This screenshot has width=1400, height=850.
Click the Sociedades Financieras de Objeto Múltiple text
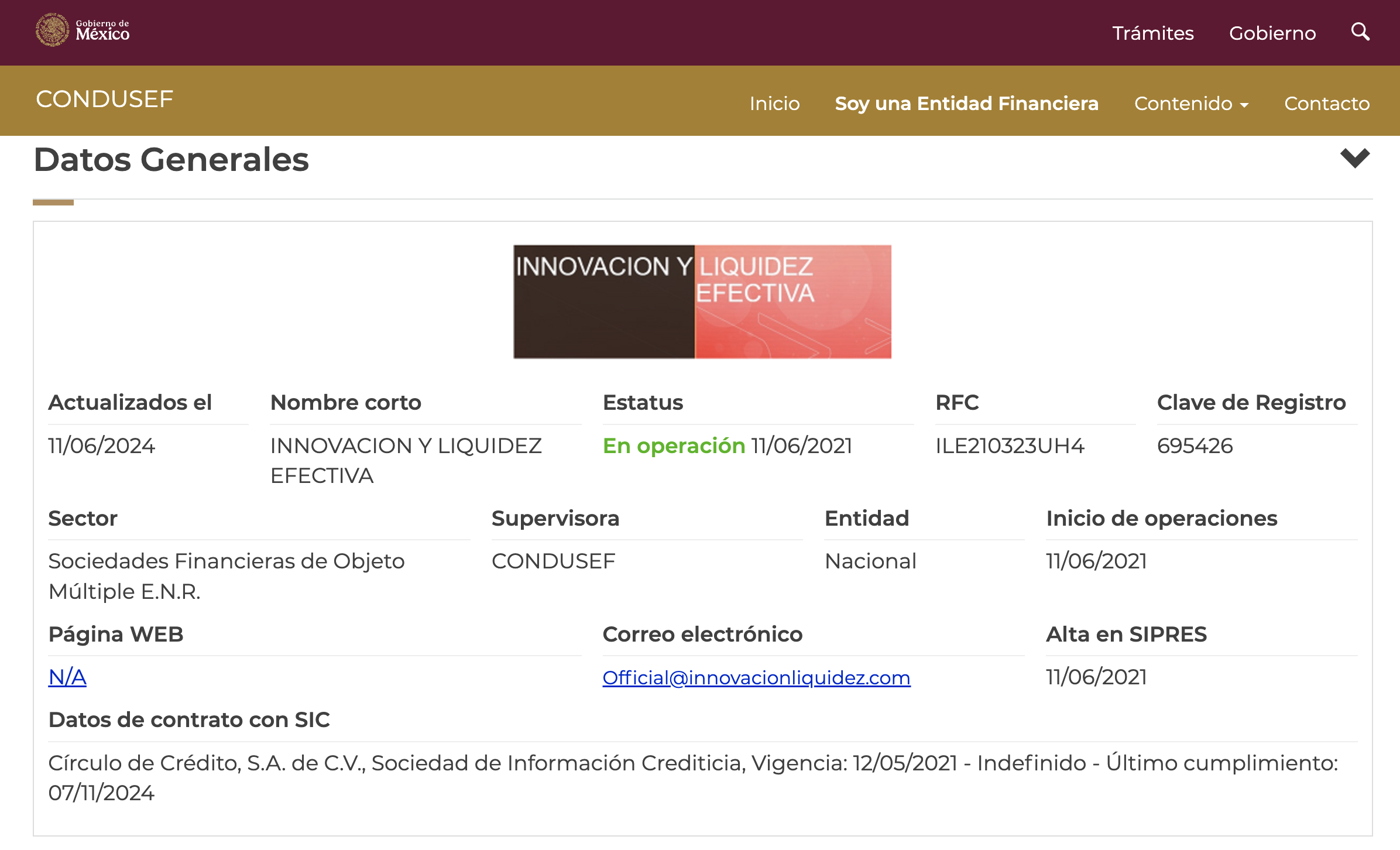pyautogui.click(x=226, y=562)
